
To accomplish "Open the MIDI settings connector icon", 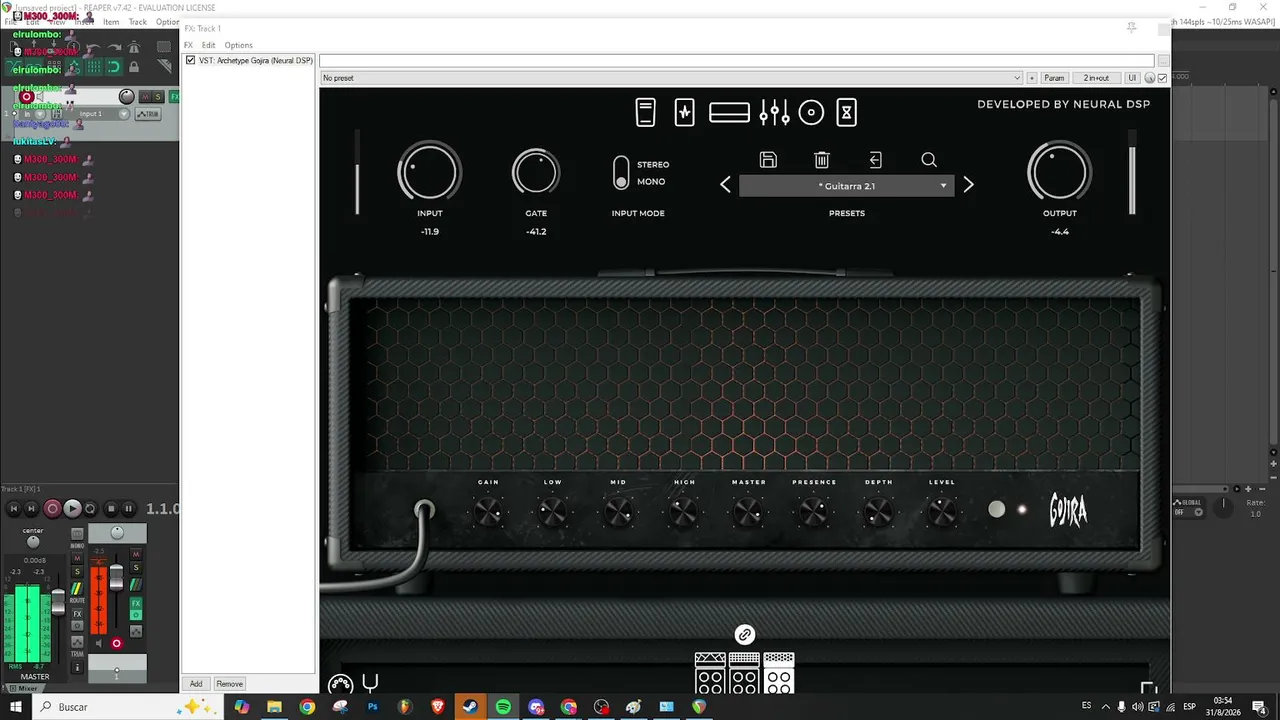I will point(340,684).
